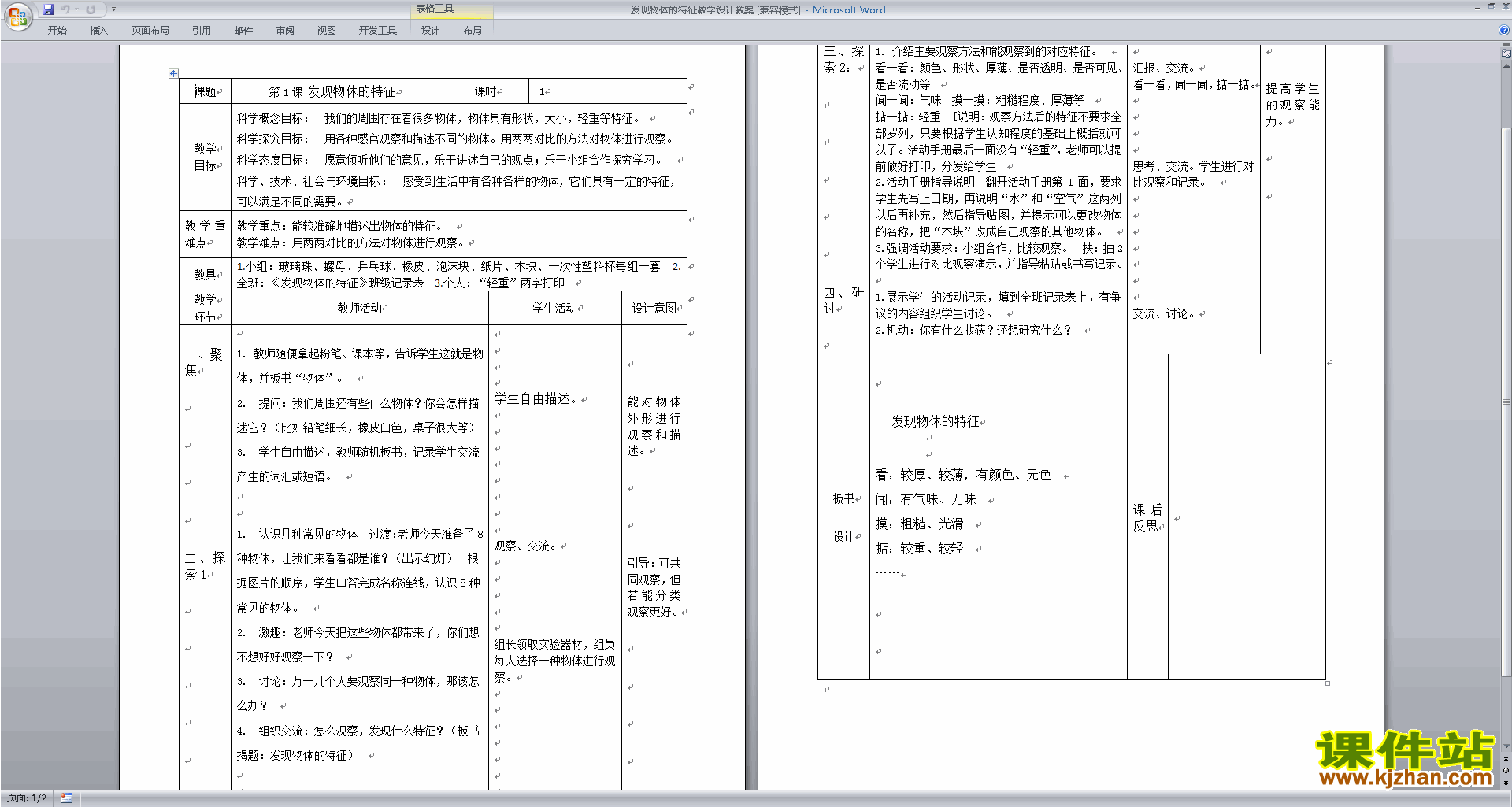Click the page count 页面: 1/2 indicator
Screen dimensions: 1512x807
pyautogui.click(x=27, y=798)
